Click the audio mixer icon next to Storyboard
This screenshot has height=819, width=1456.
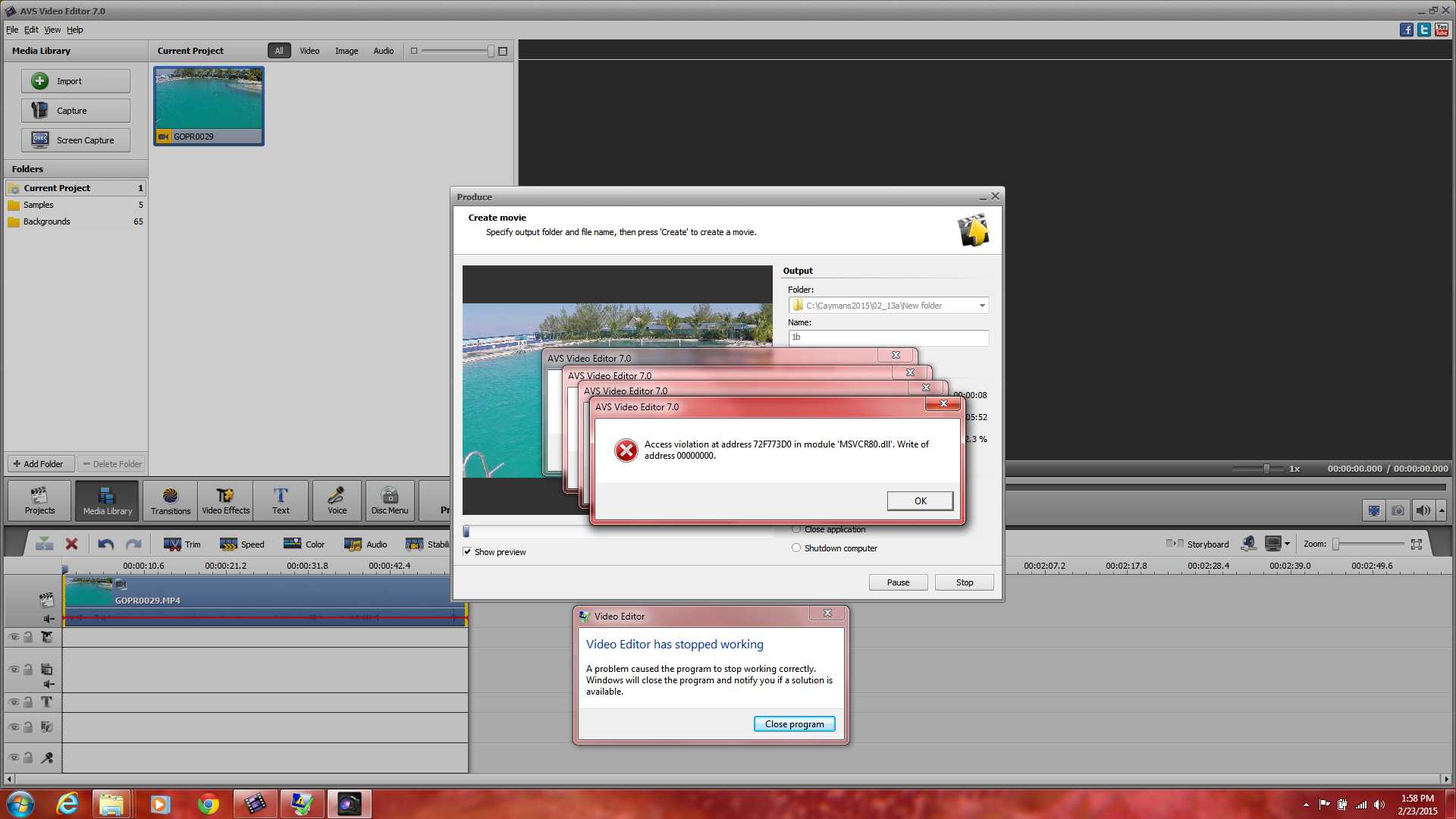[x=1248, y=544]
